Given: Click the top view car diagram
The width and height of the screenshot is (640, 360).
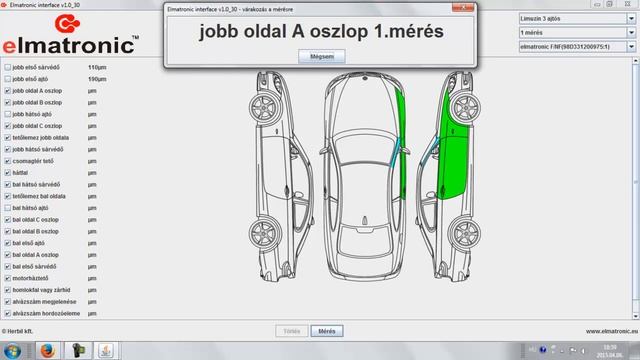Looking at the screenshot, I should click(365, 176).
